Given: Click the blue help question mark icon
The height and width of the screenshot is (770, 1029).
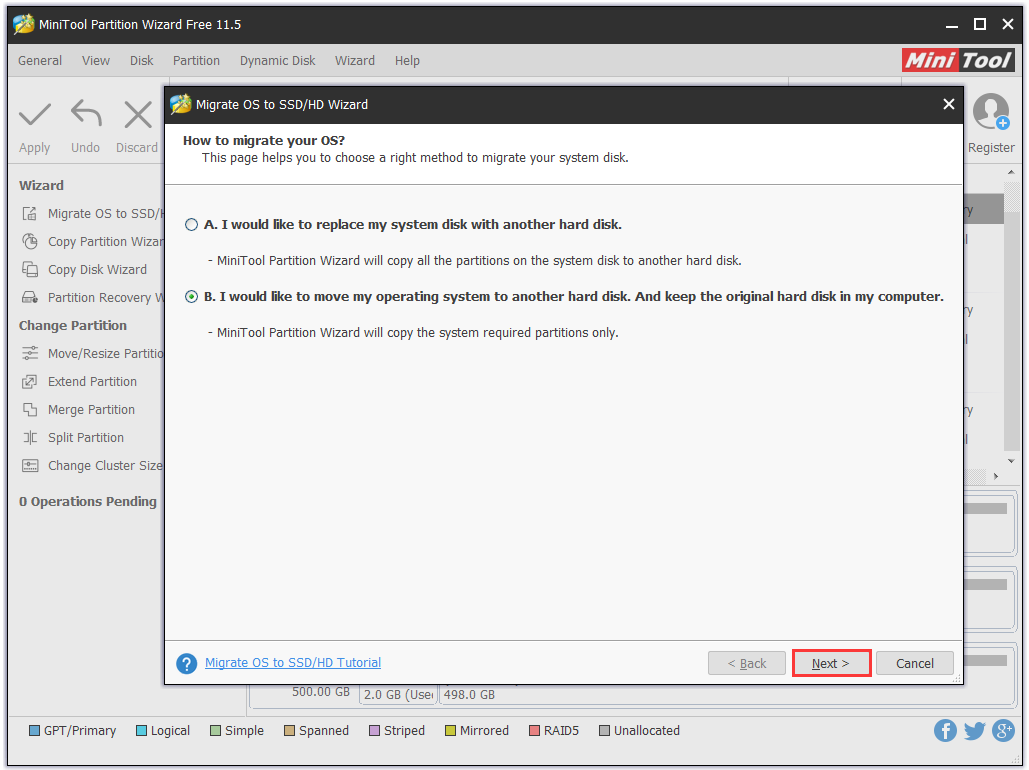Looking at the screenshot, I should point(186,663).
